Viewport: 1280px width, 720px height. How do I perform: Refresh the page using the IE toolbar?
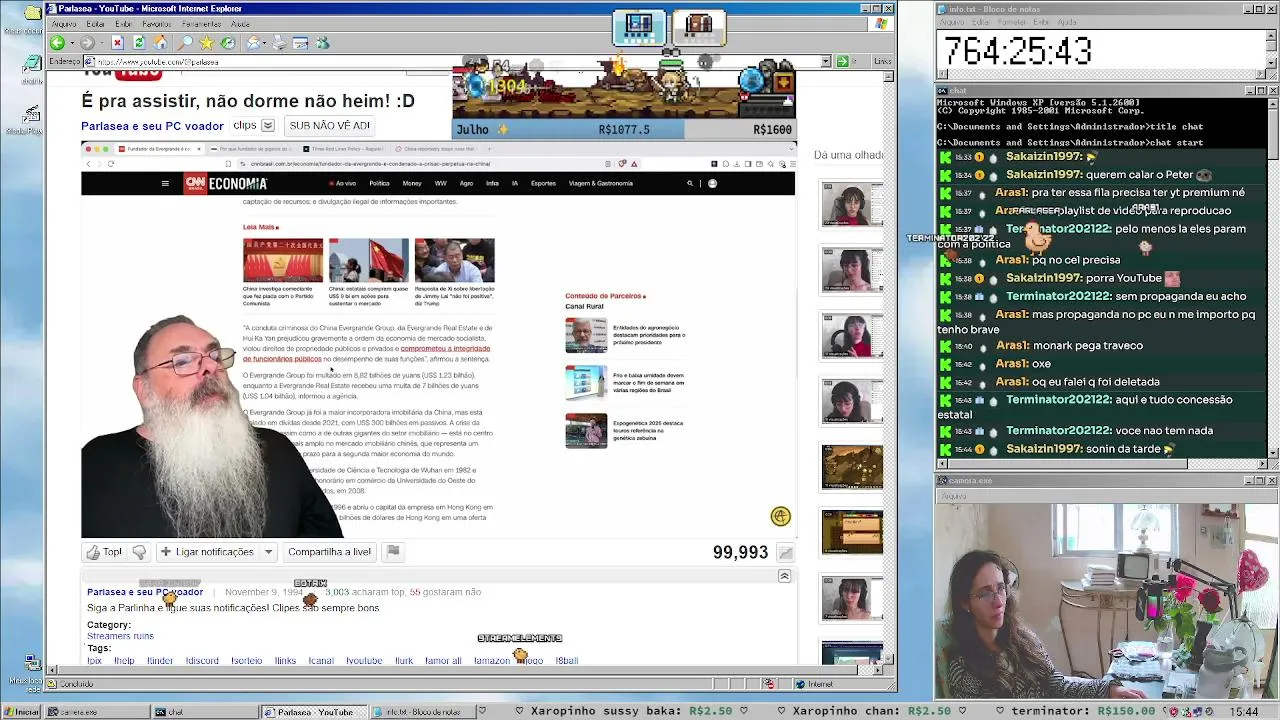[x=139, y=43]
